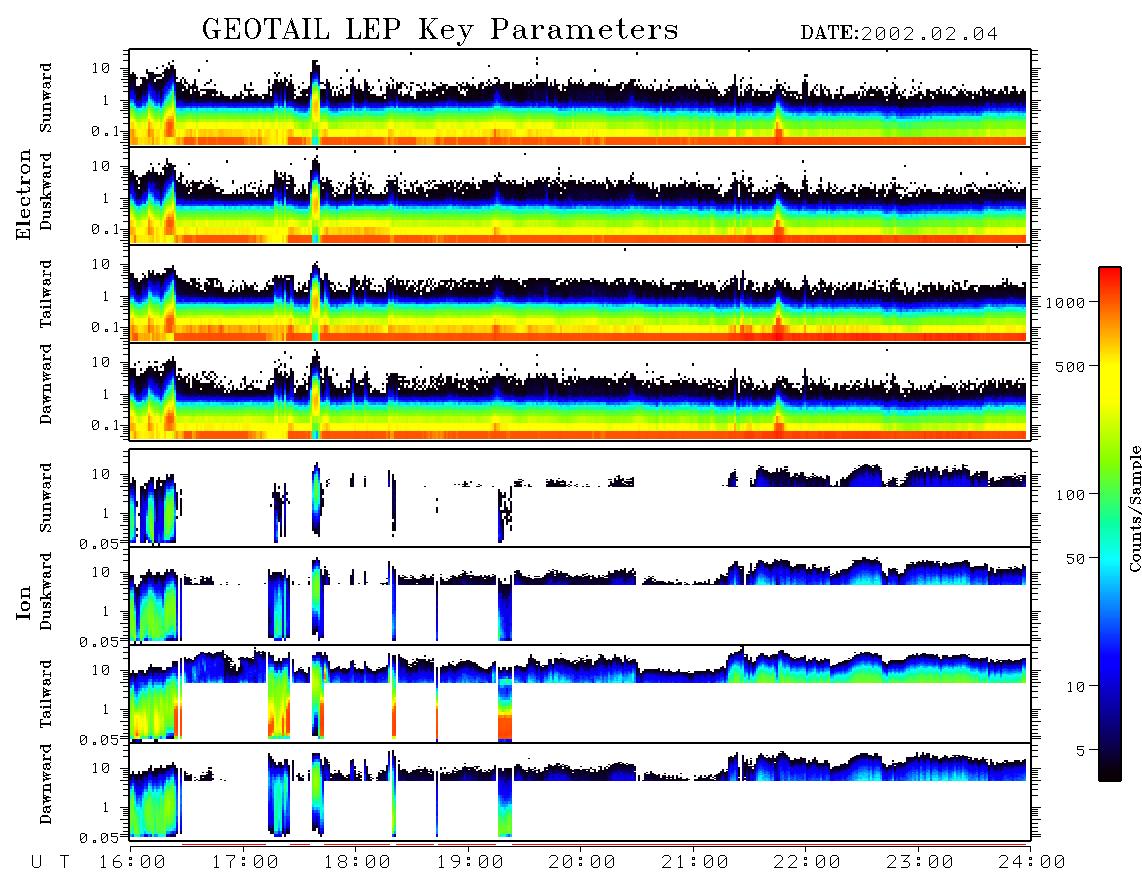Select the Electron Tailward panel label
1142x880 pixels.
(x=46, y=293)
